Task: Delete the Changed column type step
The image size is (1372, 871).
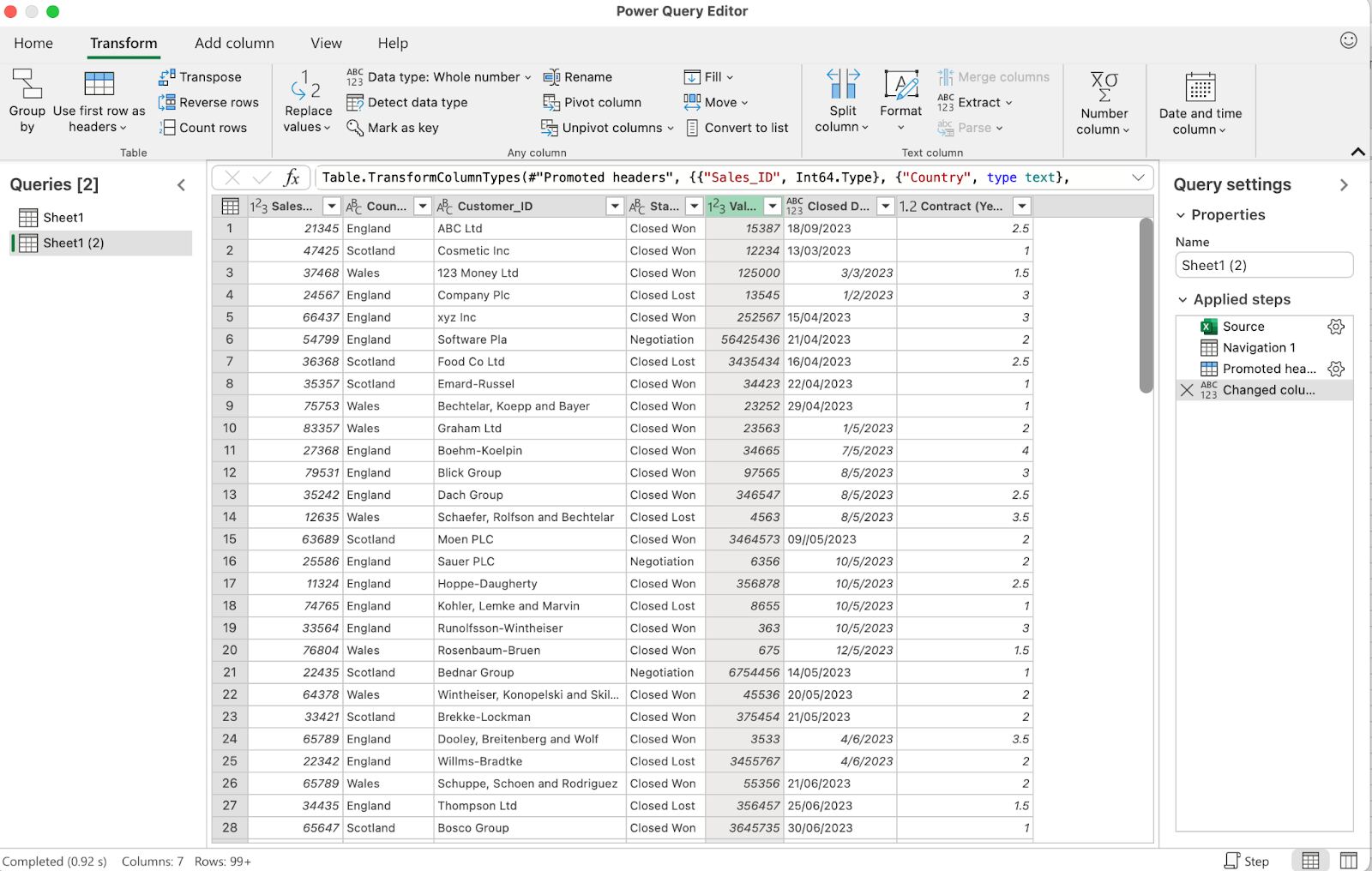Action: 1187,390
